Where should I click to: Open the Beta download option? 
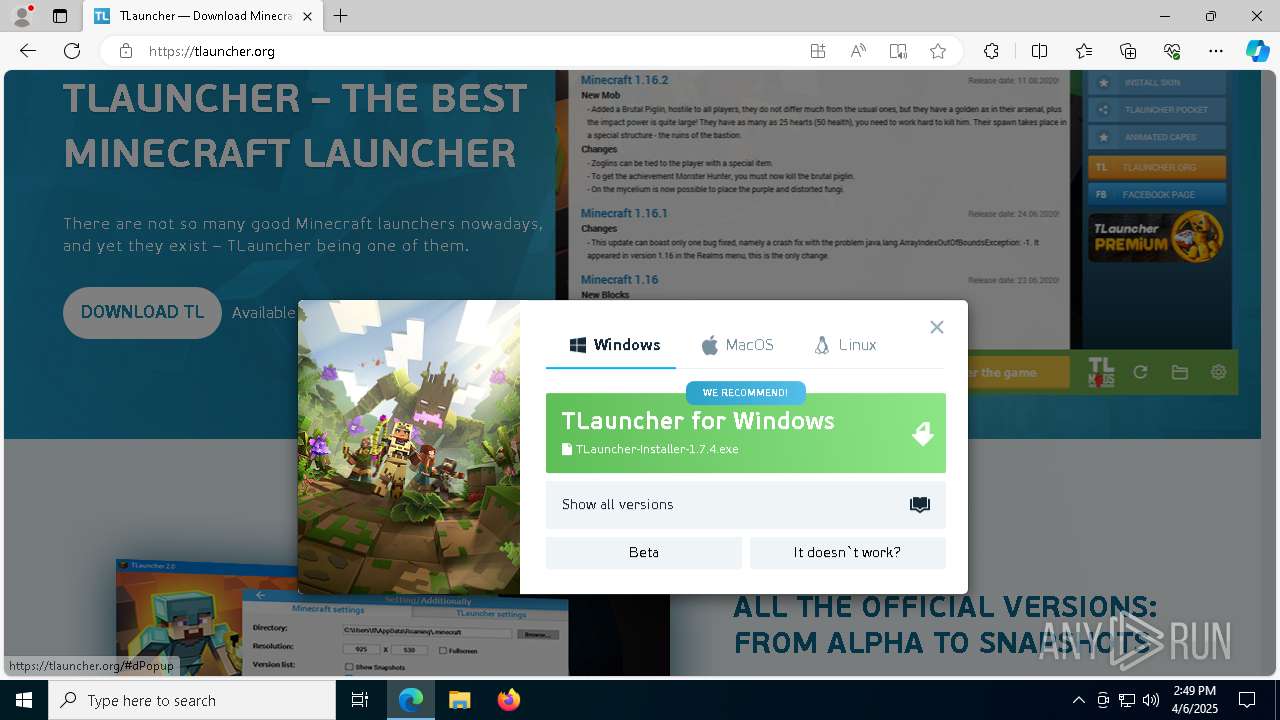coord(643,552)
